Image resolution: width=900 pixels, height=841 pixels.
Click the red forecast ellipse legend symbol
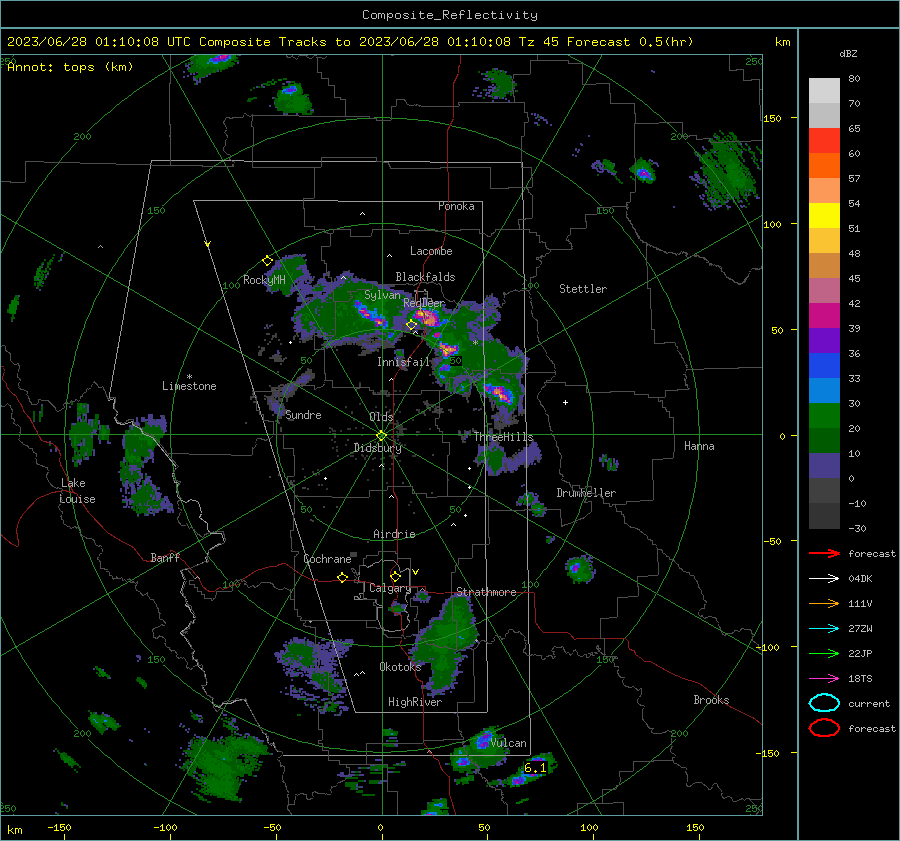click(x=824, y=728)
